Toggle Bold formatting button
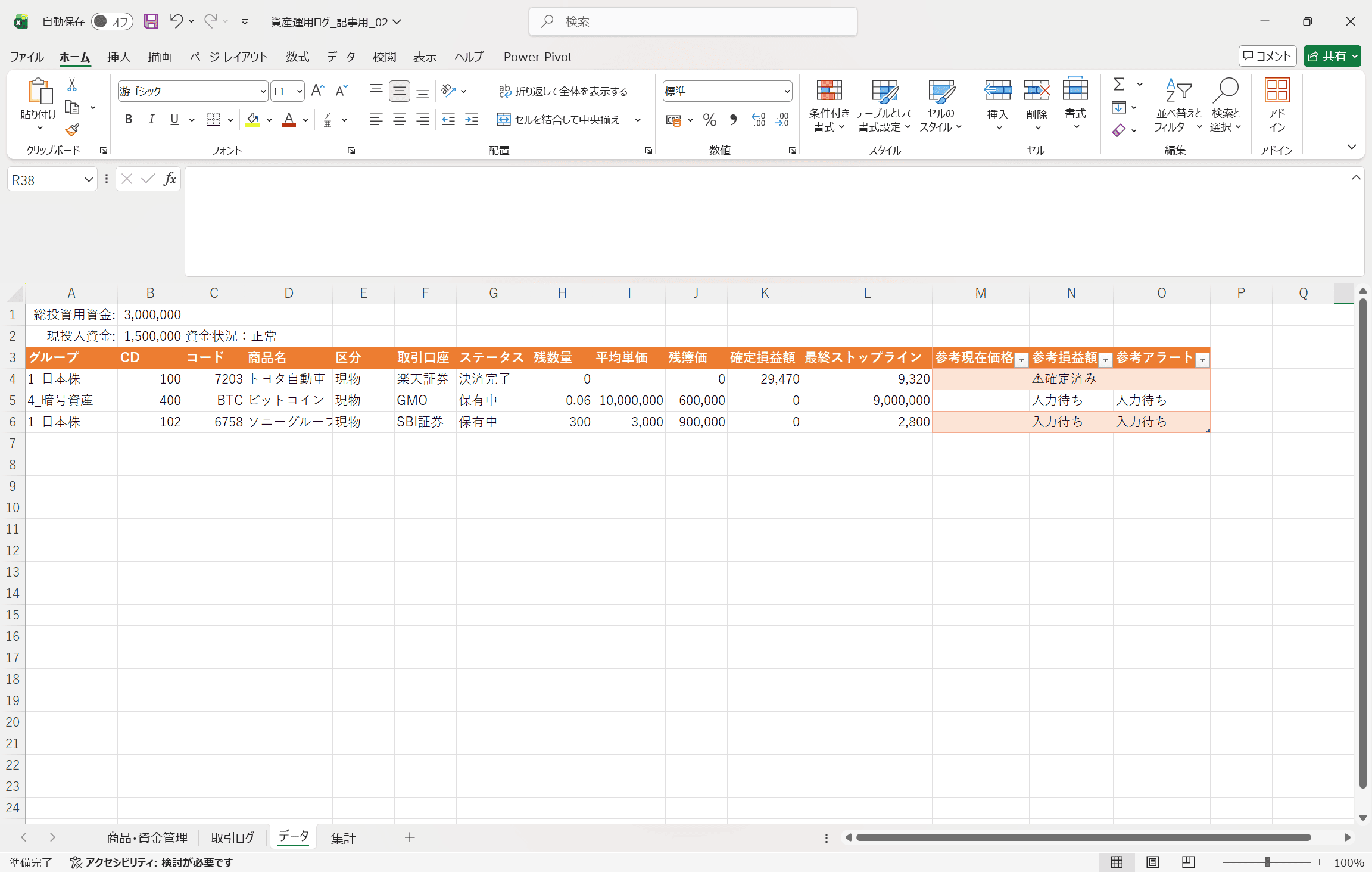The image size is (1372, 872). (x=129, y=120)
